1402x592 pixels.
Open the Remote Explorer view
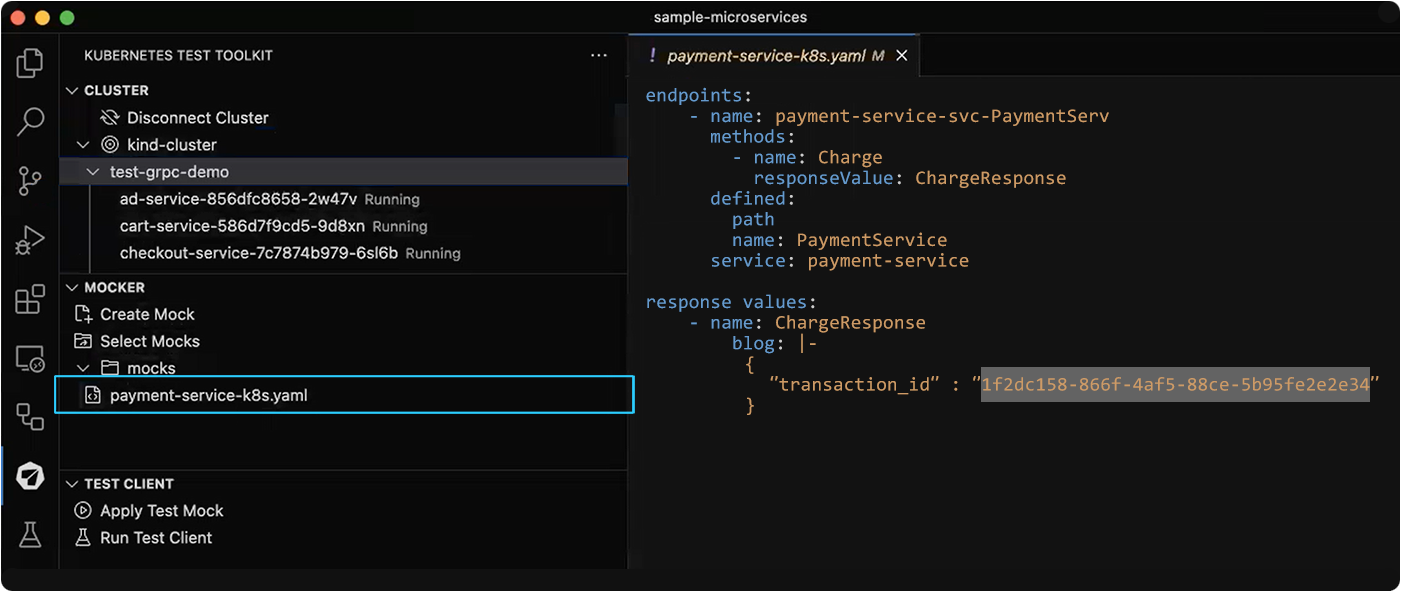click(x=30, y=357)
